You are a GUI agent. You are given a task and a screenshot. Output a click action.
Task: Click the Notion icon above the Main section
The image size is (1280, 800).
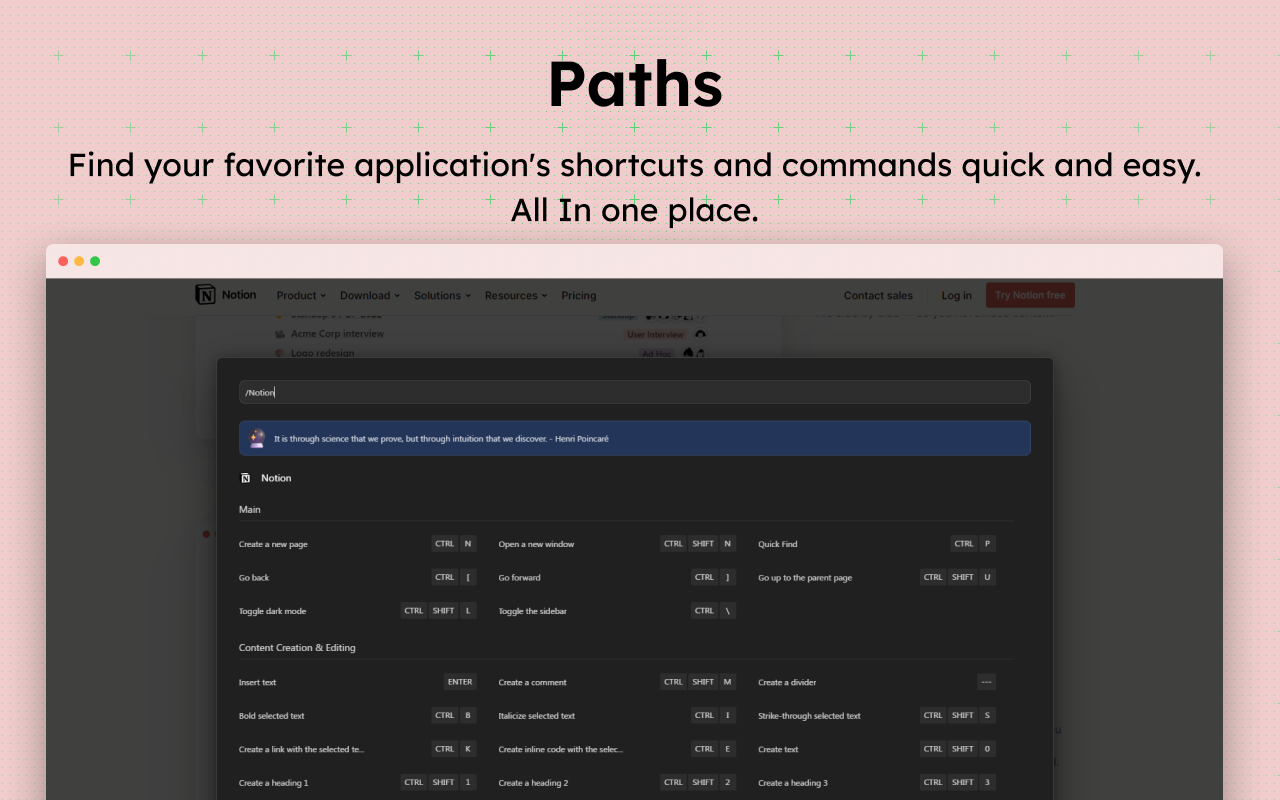246,478
